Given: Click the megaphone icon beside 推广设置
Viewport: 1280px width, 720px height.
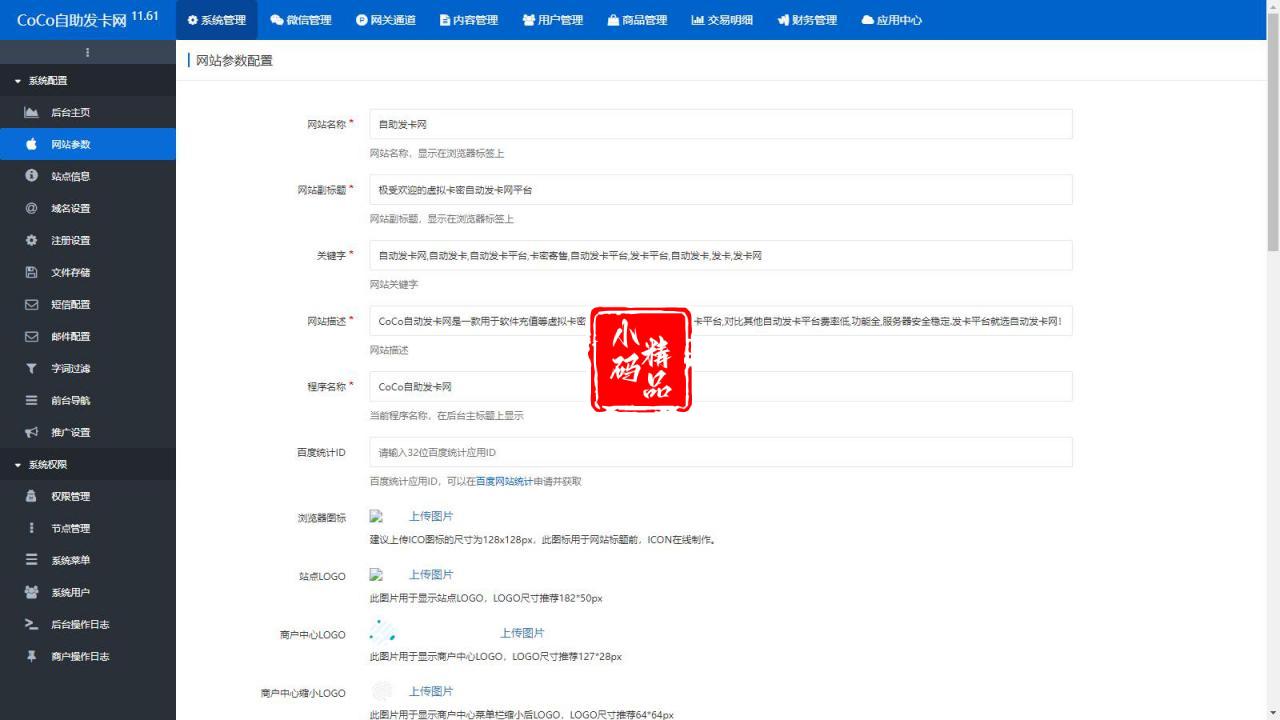Looking at the screenshot, I should pyautogui.click(x=31, y=432).
